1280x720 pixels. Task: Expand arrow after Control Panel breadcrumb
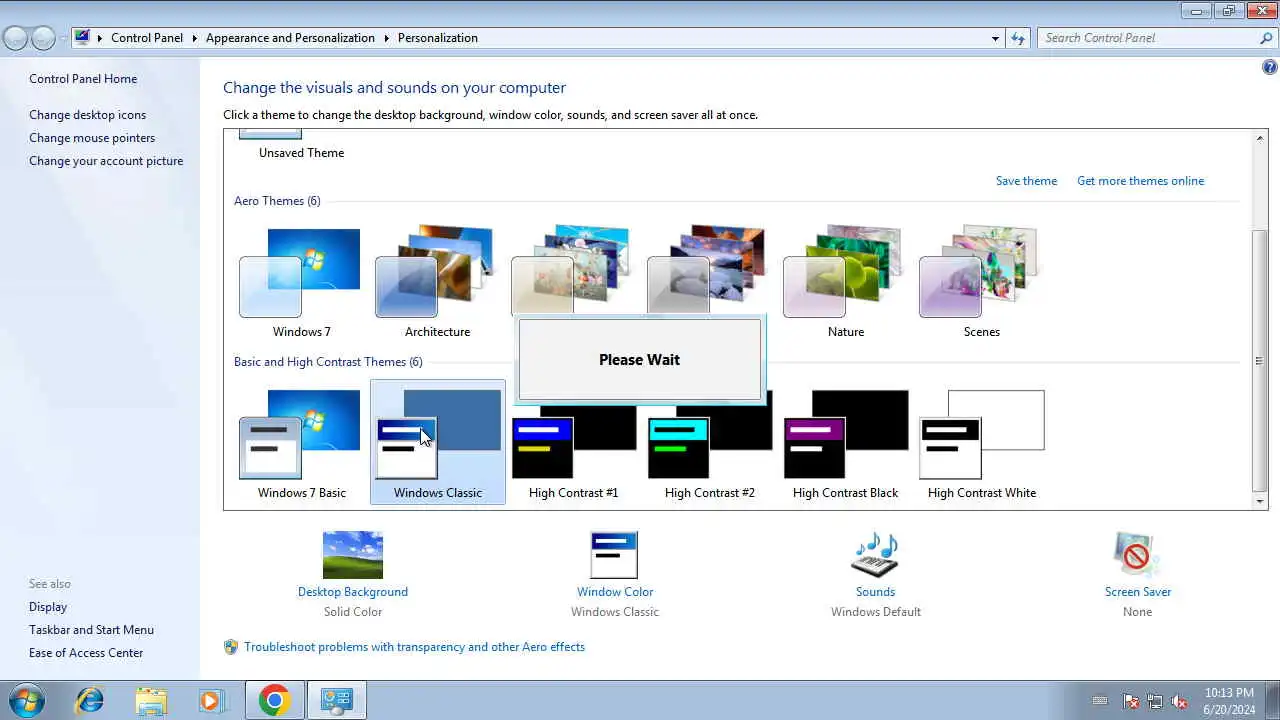195,38
